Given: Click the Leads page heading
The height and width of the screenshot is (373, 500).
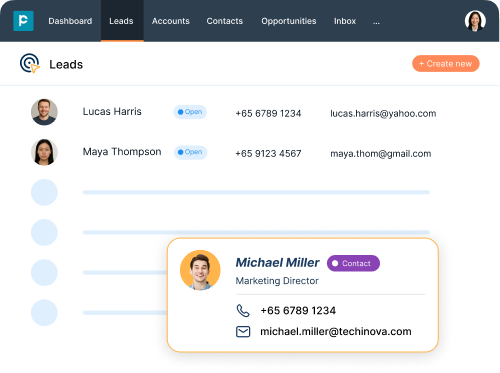Looking at the screenshot, I should 66,64.
